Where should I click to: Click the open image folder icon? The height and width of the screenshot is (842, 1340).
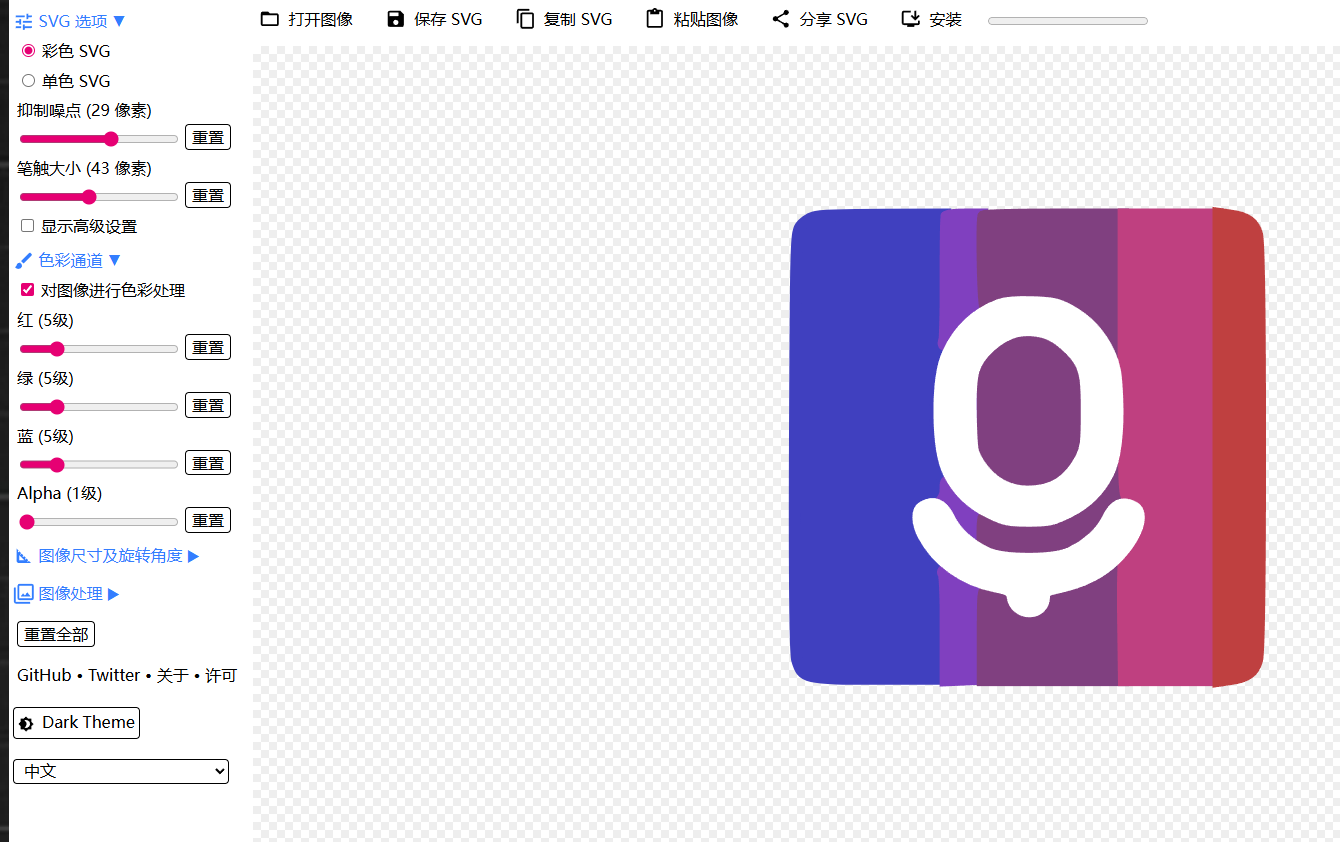point(269,19)
